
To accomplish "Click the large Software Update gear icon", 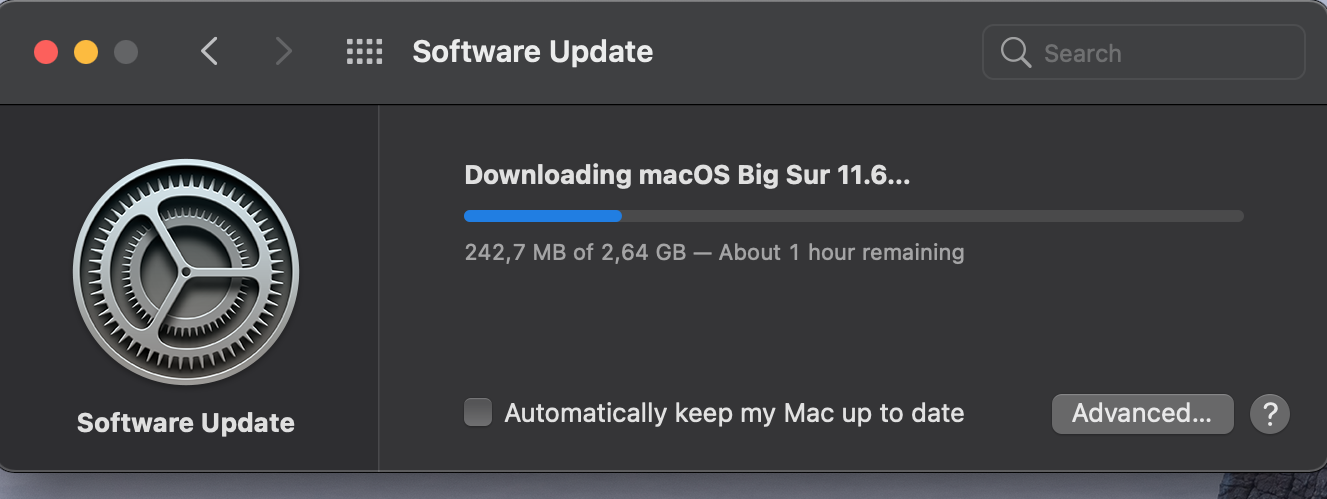I will point(186,271).
